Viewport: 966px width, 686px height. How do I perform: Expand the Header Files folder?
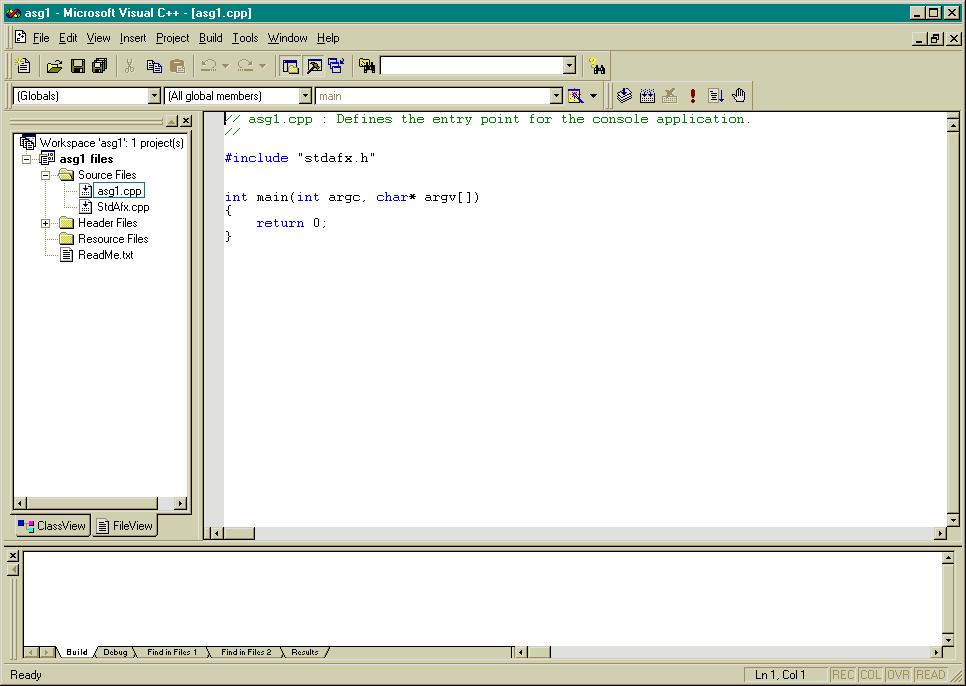tap(46, 224)
